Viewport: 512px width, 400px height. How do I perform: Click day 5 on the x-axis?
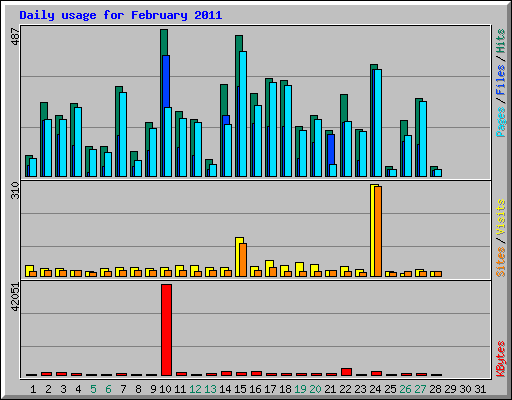tap(93, 389)
